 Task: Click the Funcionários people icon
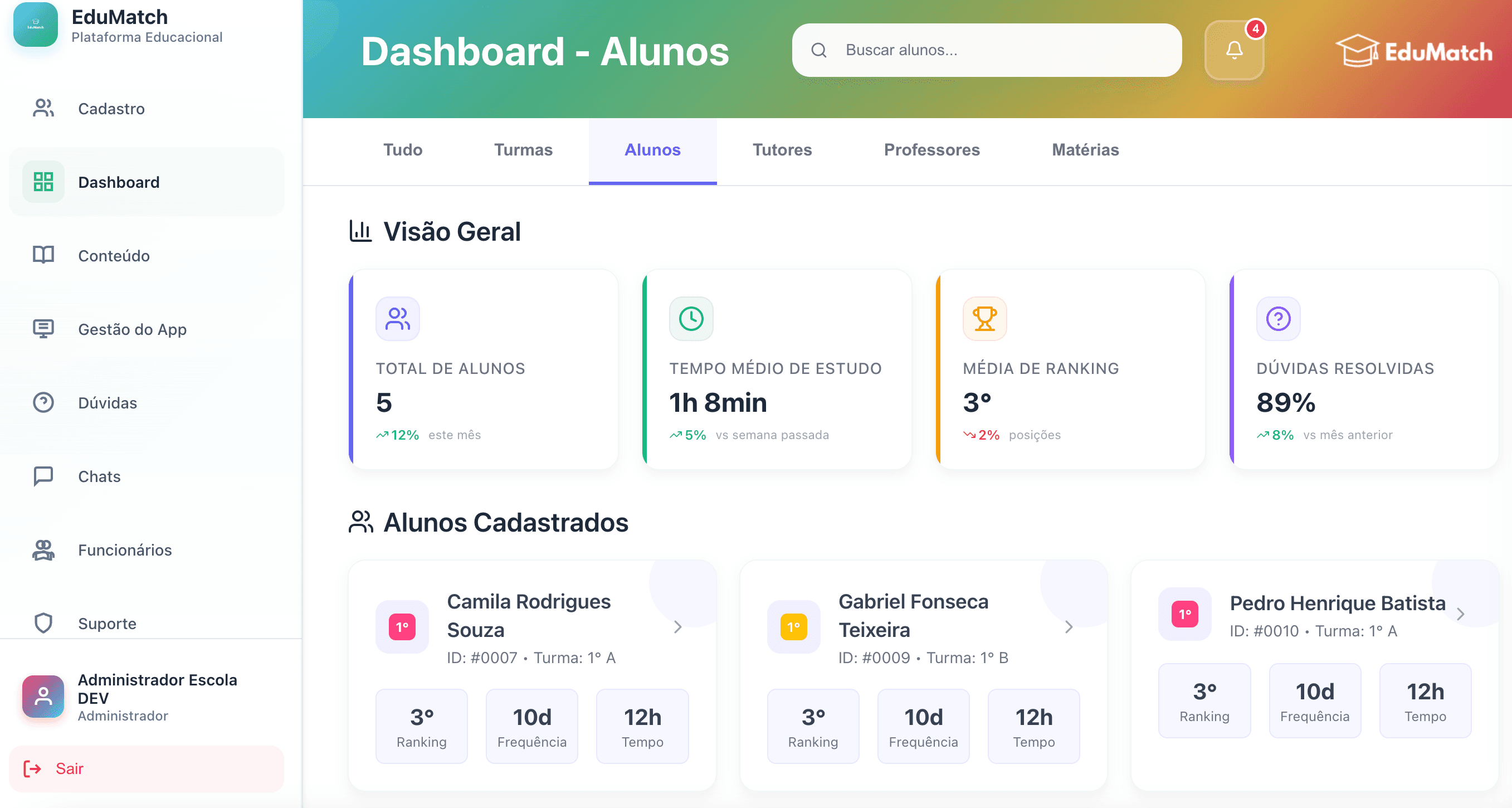click(x=43, y=549)
